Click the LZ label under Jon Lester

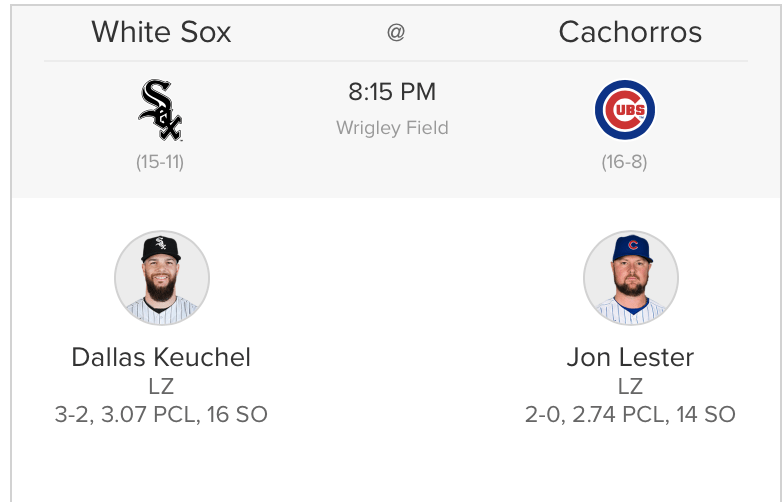[x=630, y=386]
